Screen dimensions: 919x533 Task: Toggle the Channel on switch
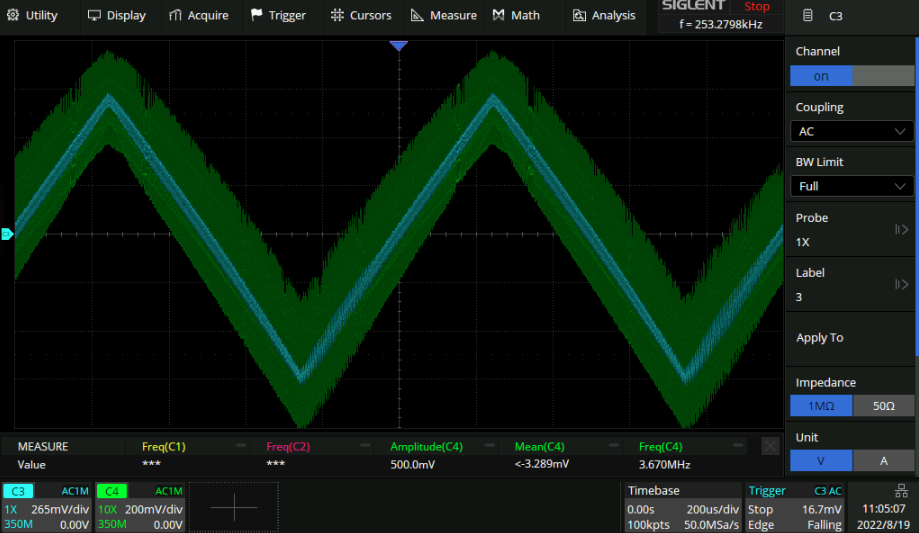[851, 76]
